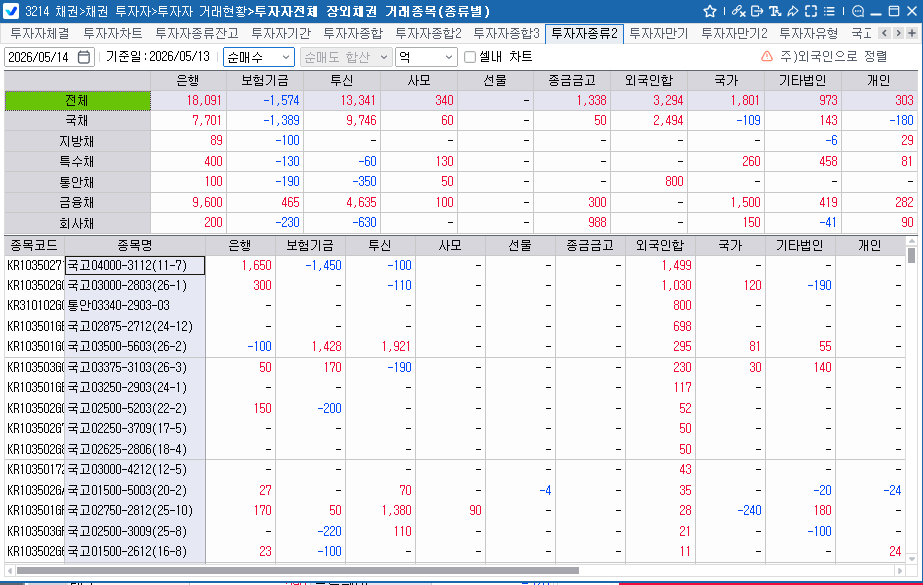
Task: Open the 억 unit dropdown
Action: (426, 57)
